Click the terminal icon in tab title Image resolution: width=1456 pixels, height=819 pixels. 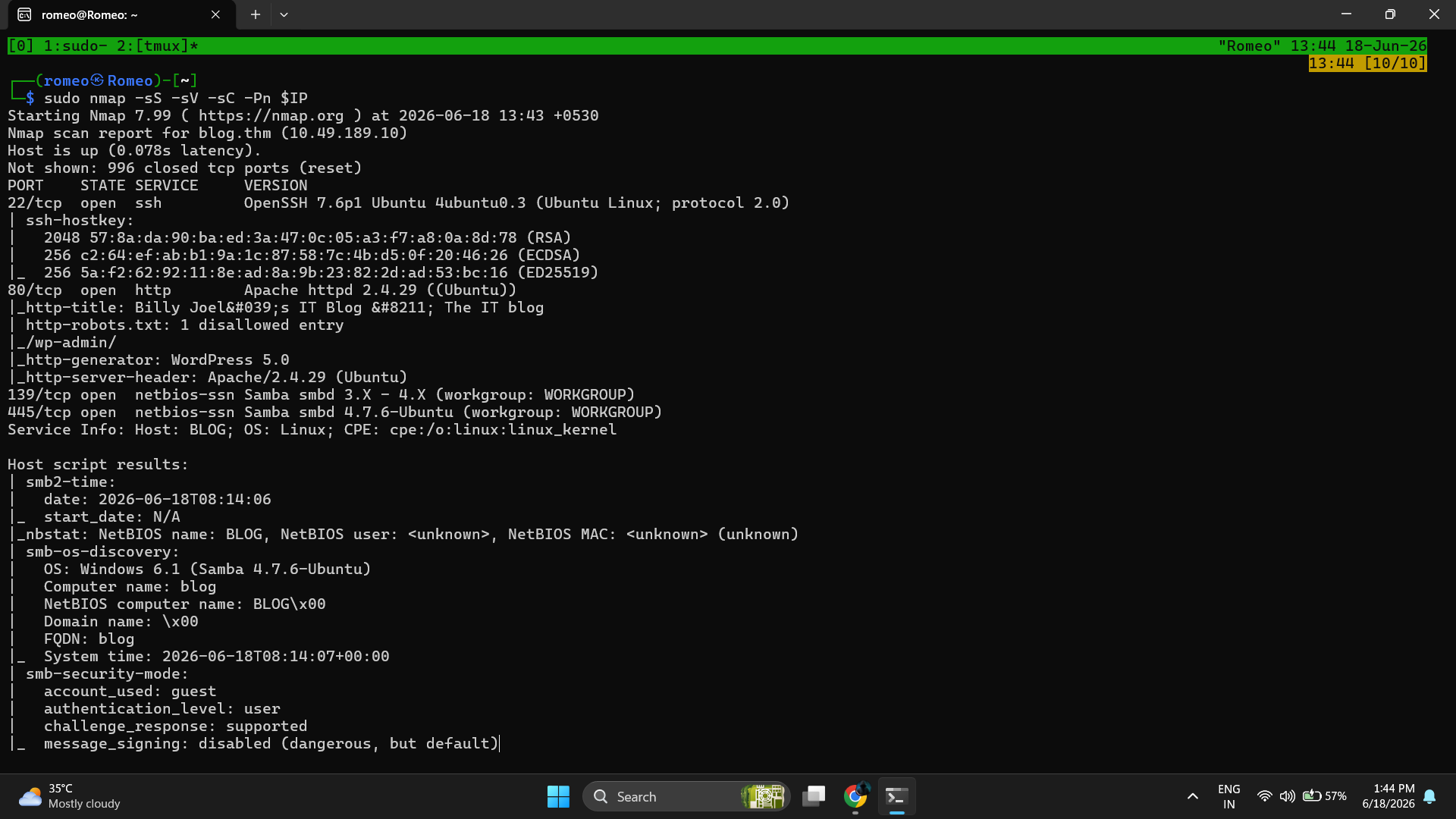point(24,14)
